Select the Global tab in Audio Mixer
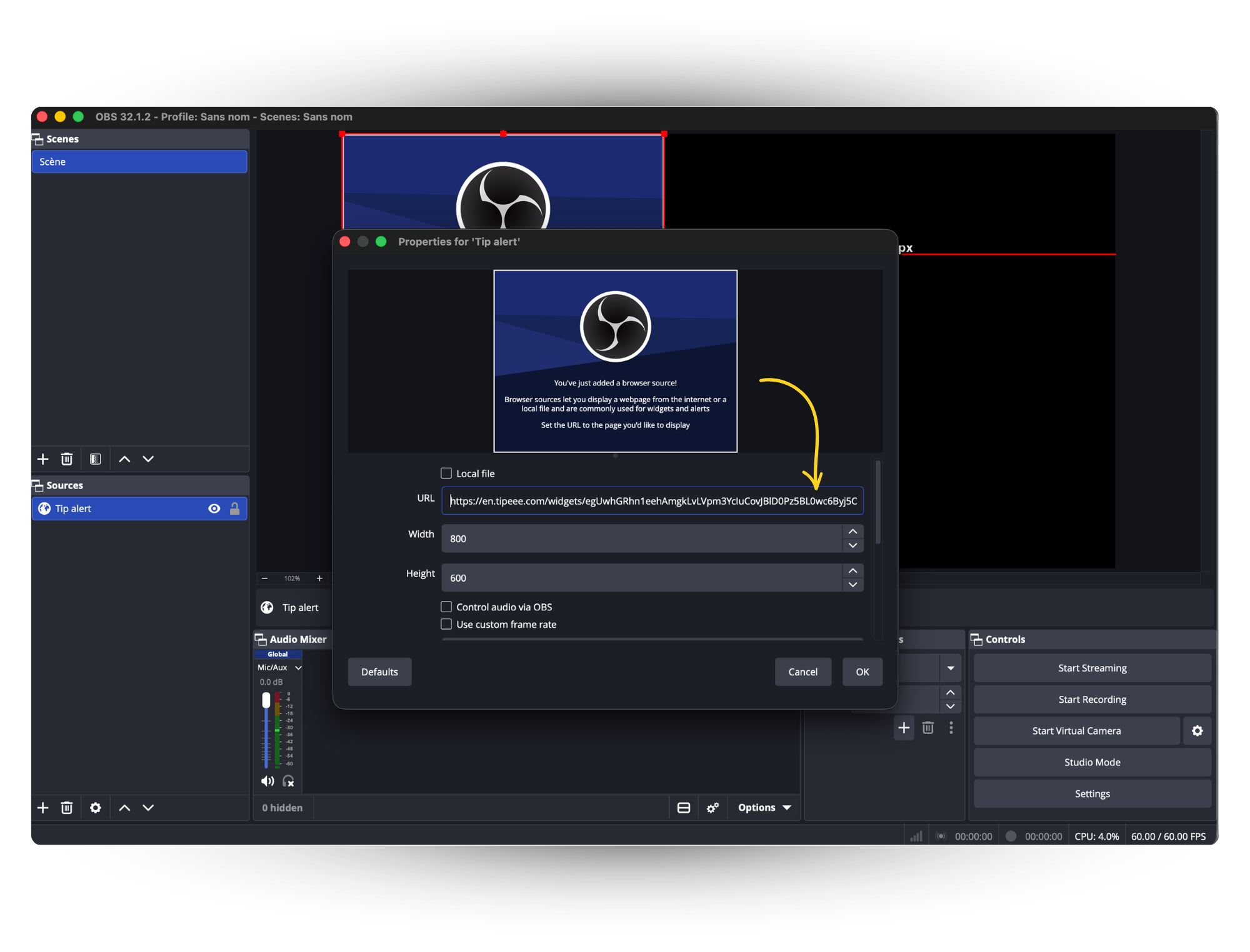 point(277,654)
